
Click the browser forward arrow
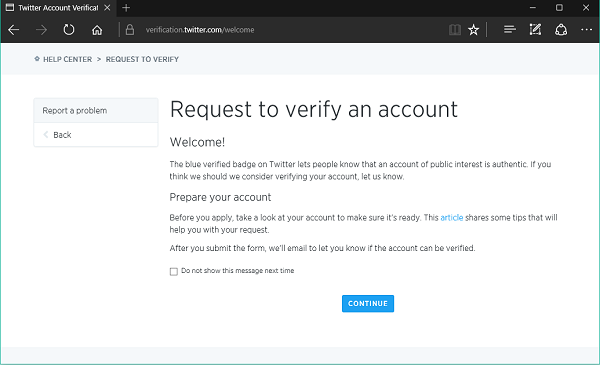[x=41, y=30]
